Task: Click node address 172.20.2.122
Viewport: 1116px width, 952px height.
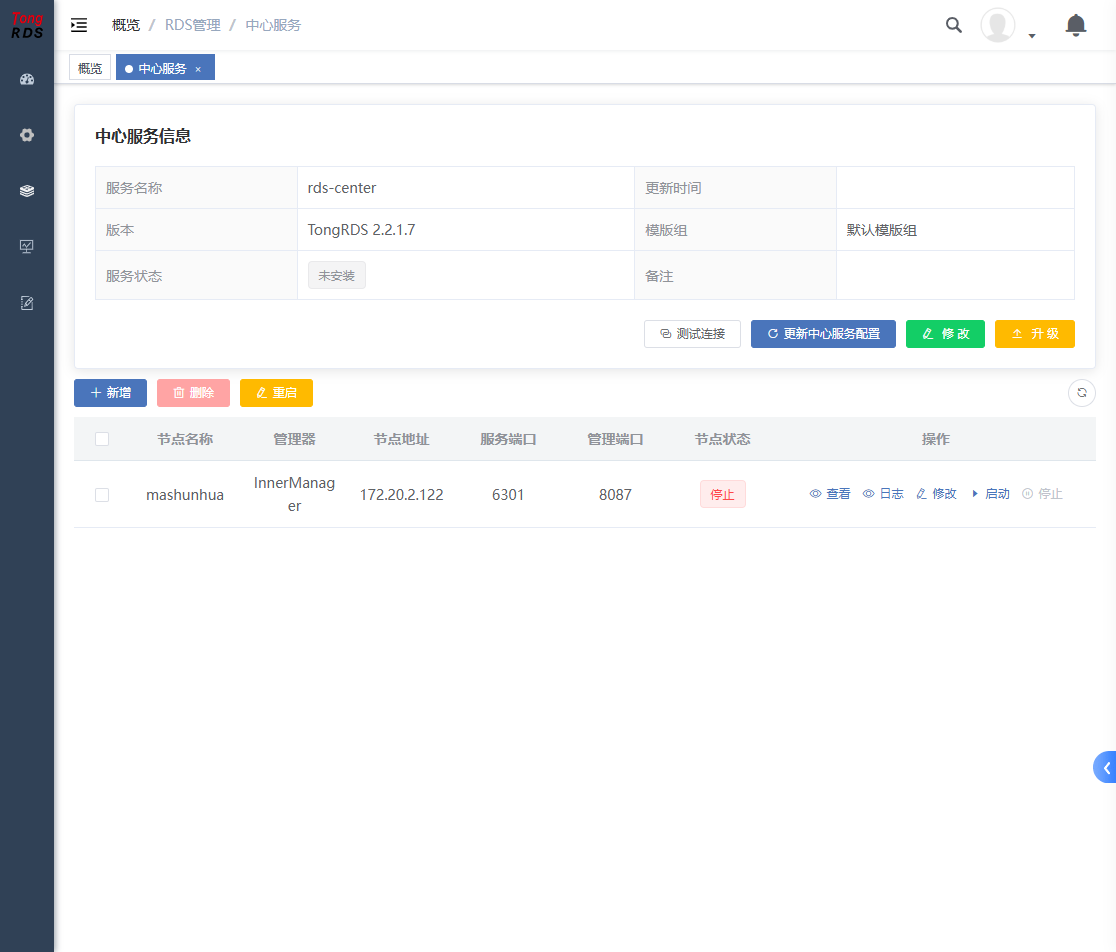Action: point(401,494)
